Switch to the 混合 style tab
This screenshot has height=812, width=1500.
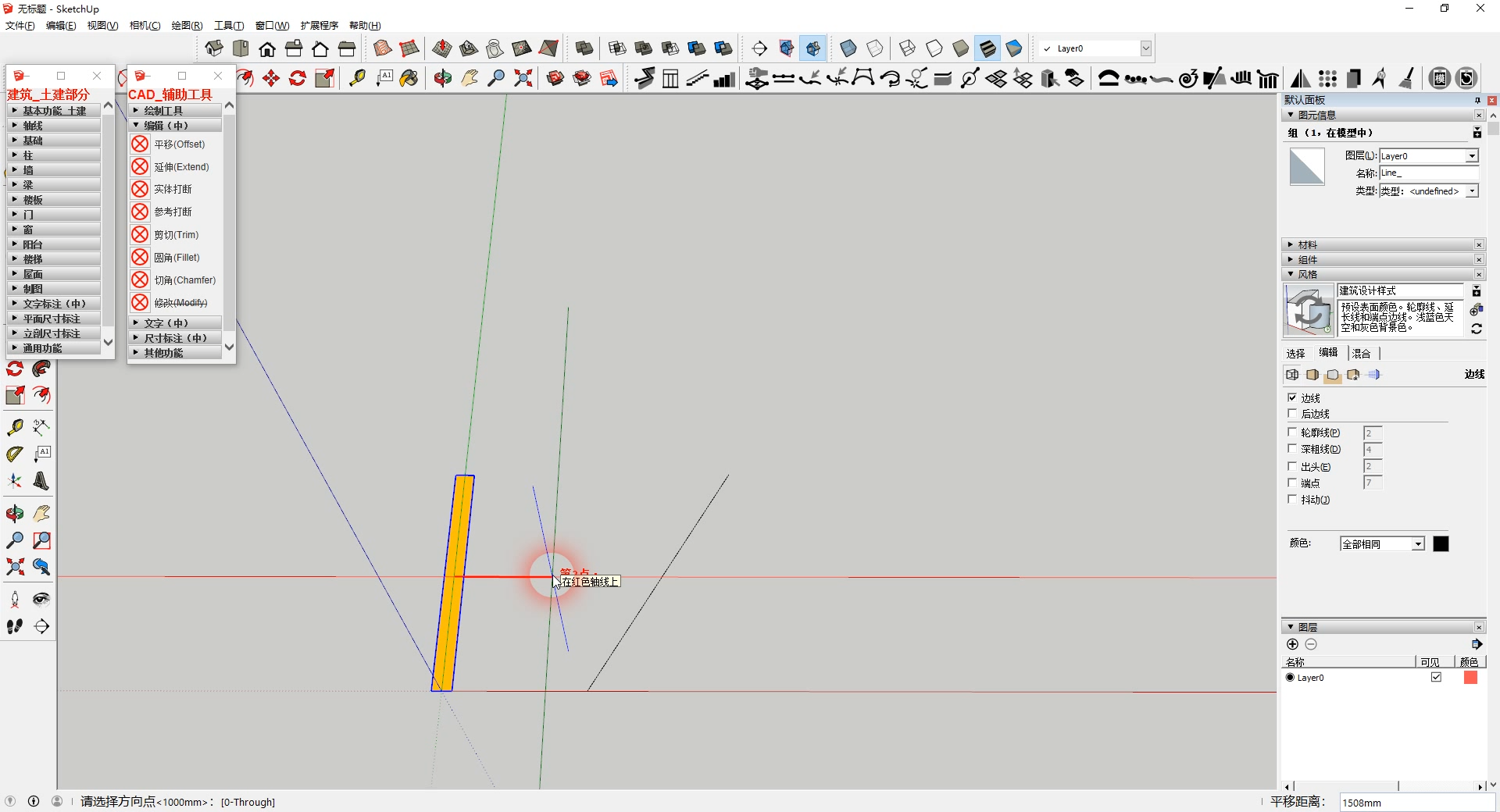(1361, 354)
